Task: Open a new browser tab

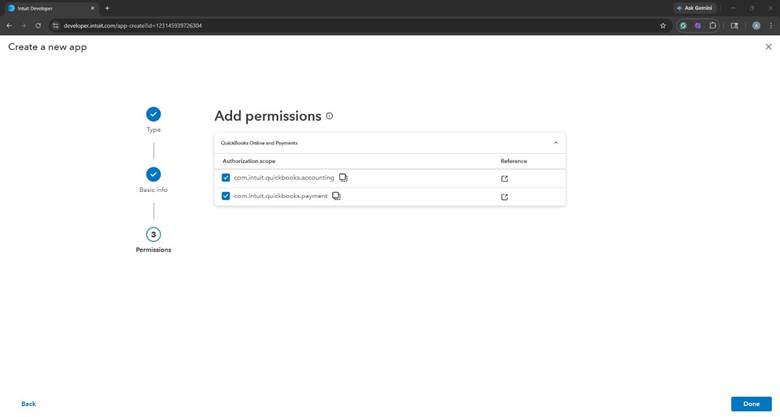Action: (x=107, y=8)
